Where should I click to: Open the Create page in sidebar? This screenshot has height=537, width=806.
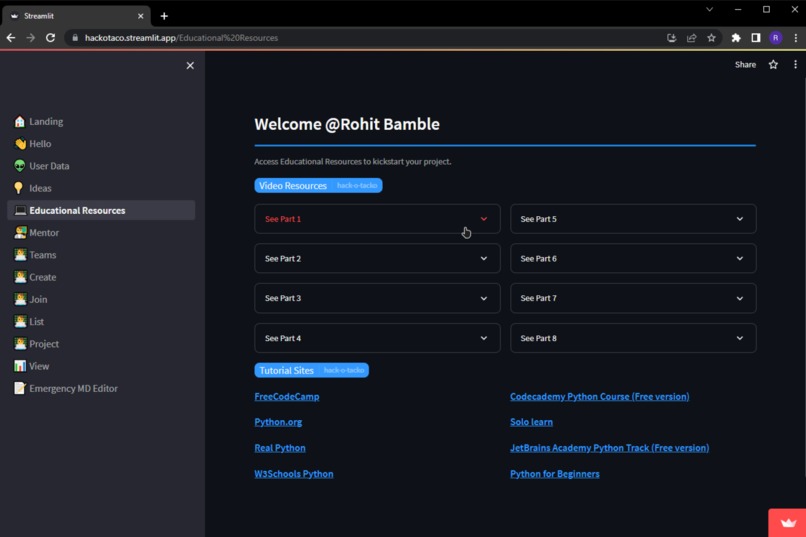[101, 277]
